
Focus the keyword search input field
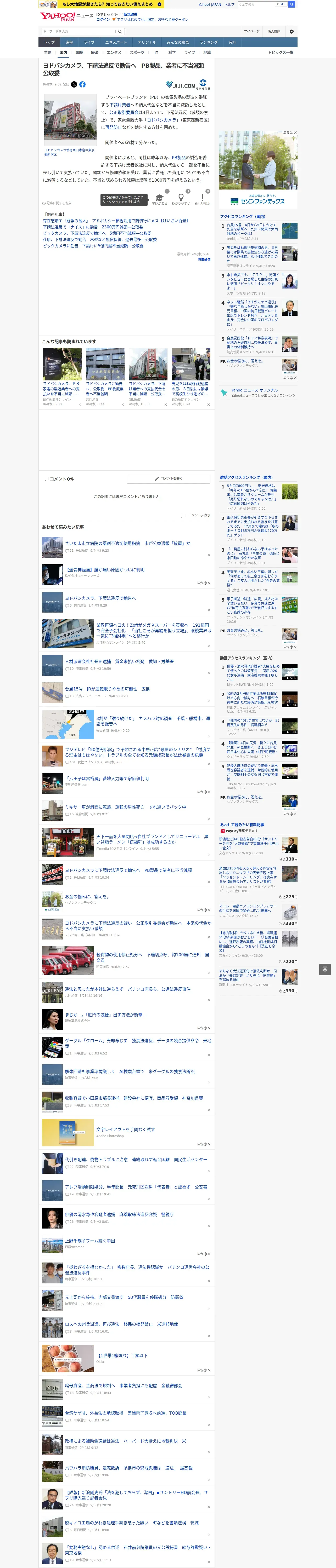[79, 32]
